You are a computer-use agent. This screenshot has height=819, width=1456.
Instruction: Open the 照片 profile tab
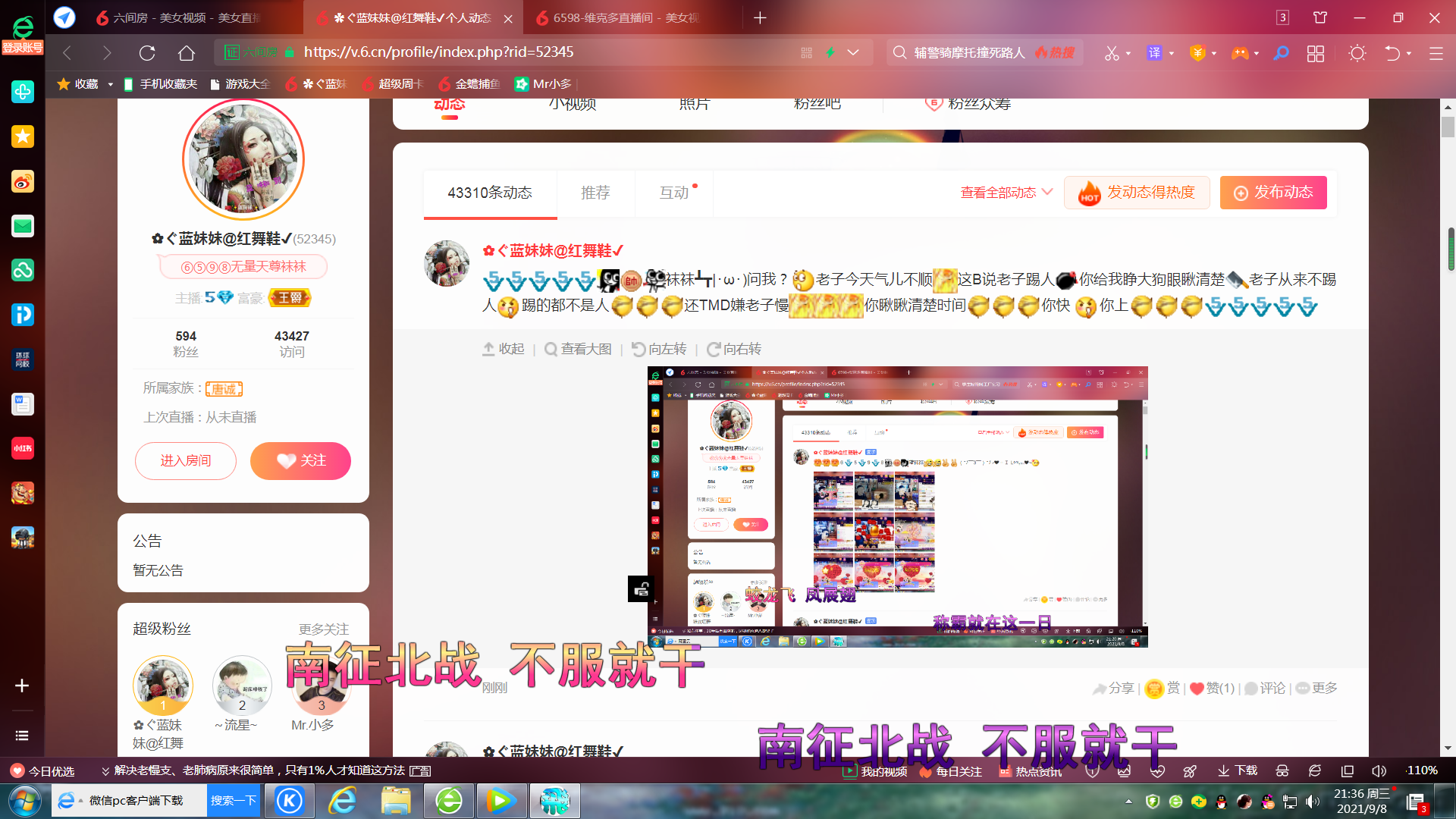[695, 104]
